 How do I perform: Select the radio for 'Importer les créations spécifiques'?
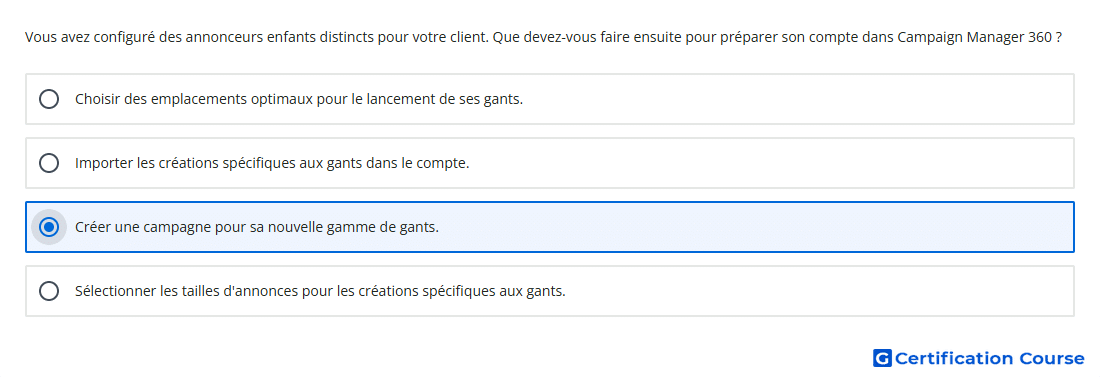pyautogui.click(x=49, y=163)
